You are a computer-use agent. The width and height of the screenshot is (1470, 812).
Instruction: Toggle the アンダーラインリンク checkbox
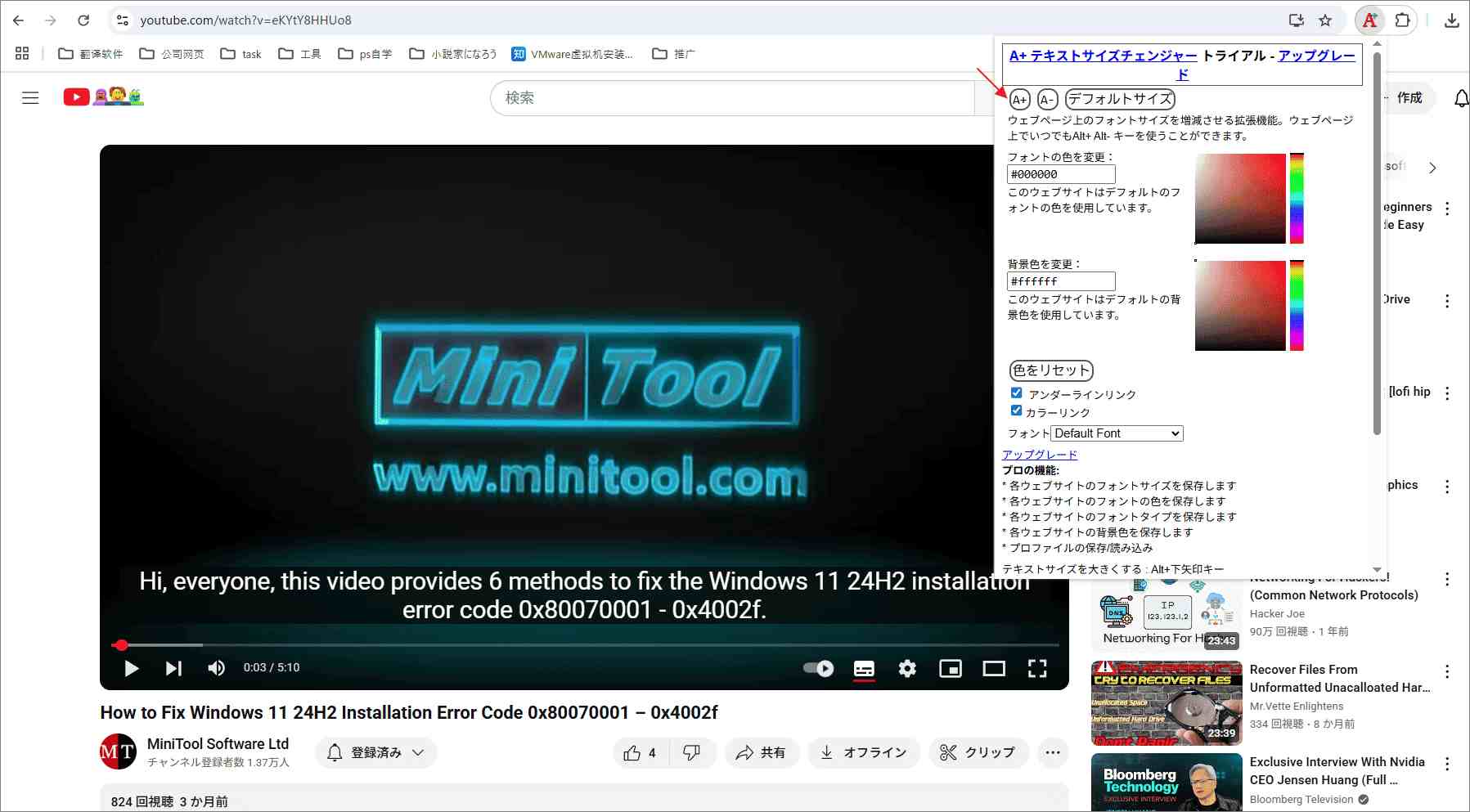click(1016, 393)
